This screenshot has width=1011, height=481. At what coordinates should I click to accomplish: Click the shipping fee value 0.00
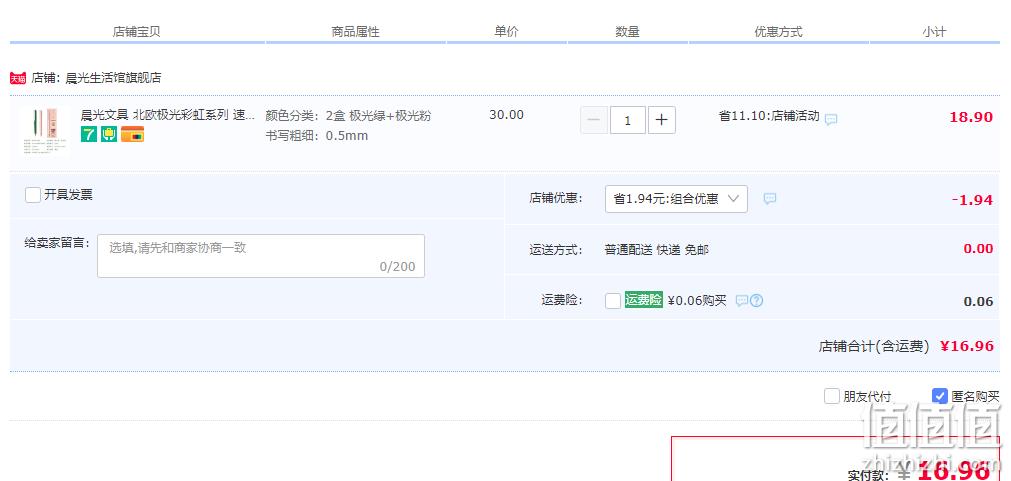pos(978,249)
